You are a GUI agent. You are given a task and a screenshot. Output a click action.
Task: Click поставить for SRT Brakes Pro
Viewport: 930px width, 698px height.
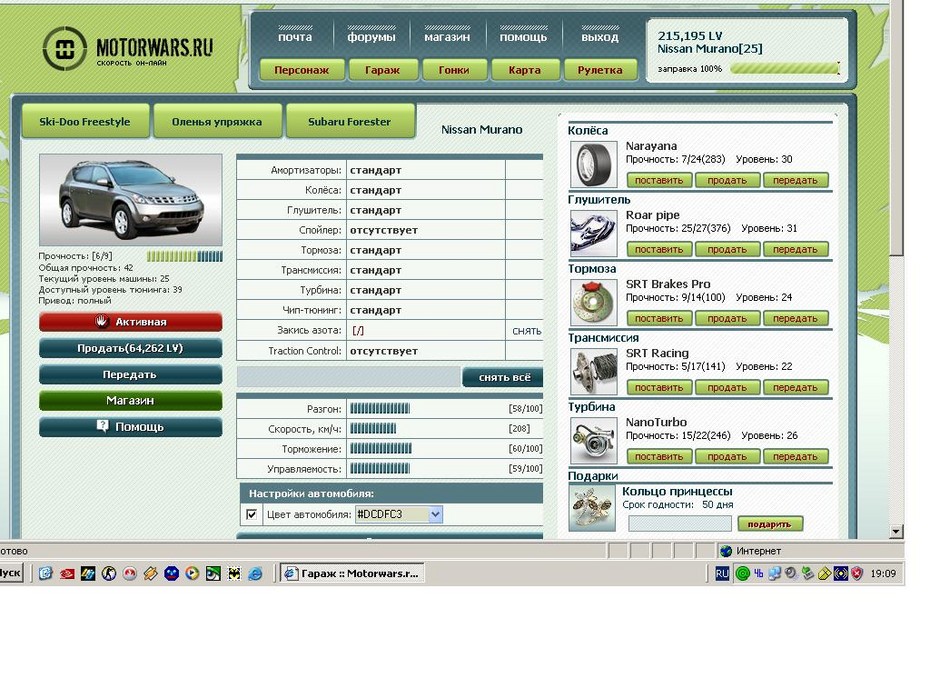click(659, 318)
